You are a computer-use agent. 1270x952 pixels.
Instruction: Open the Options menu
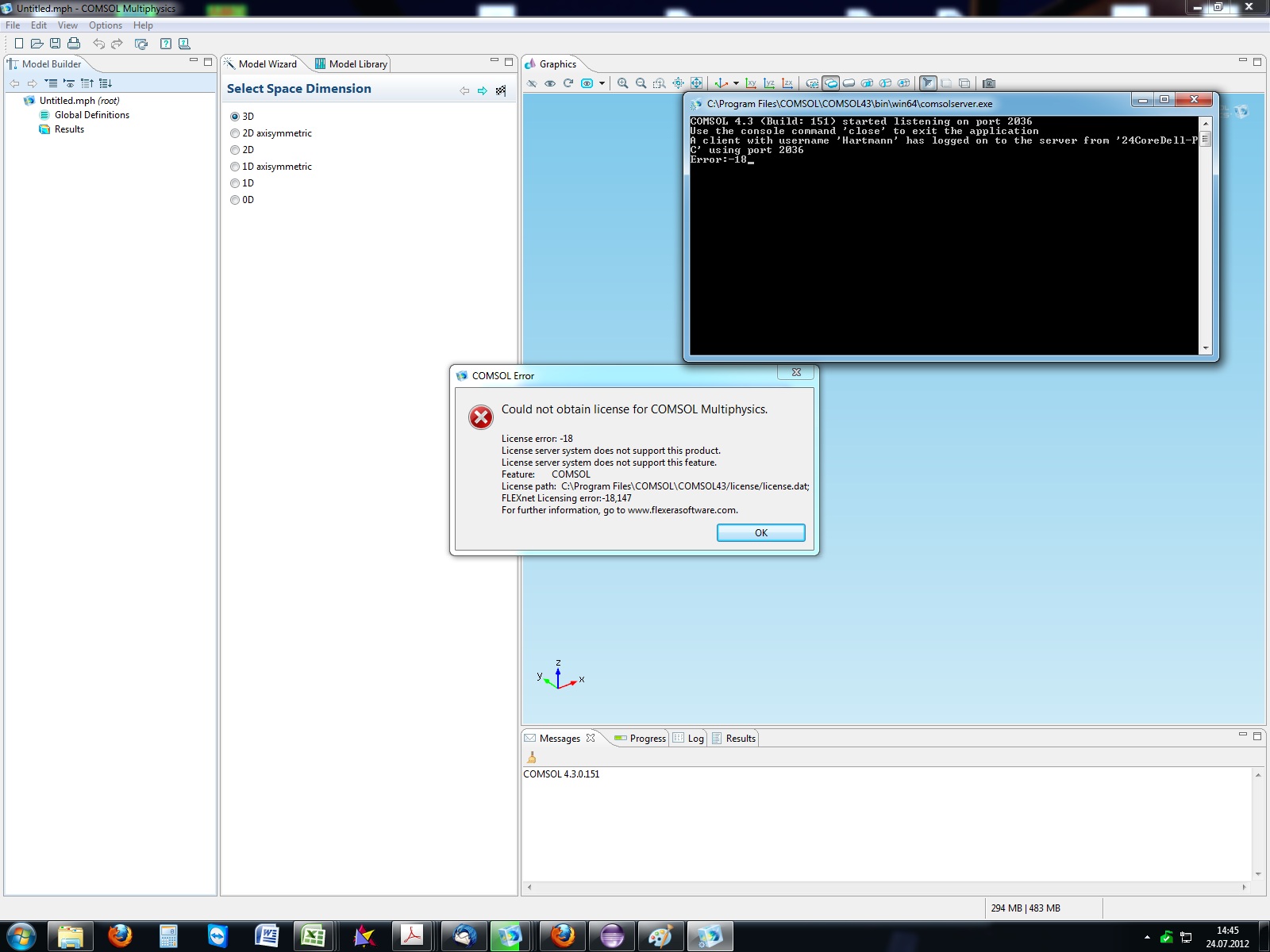click(x=105, y=25)
